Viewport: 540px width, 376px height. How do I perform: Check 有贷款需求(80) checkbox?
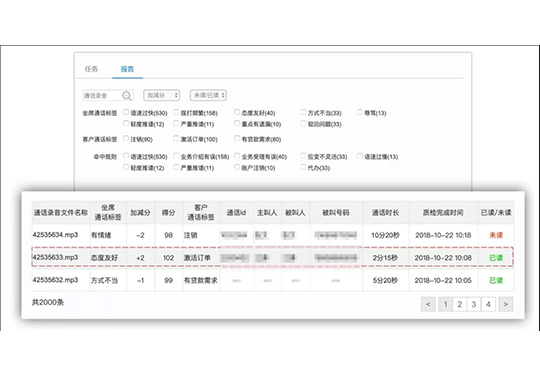(237, 138)
